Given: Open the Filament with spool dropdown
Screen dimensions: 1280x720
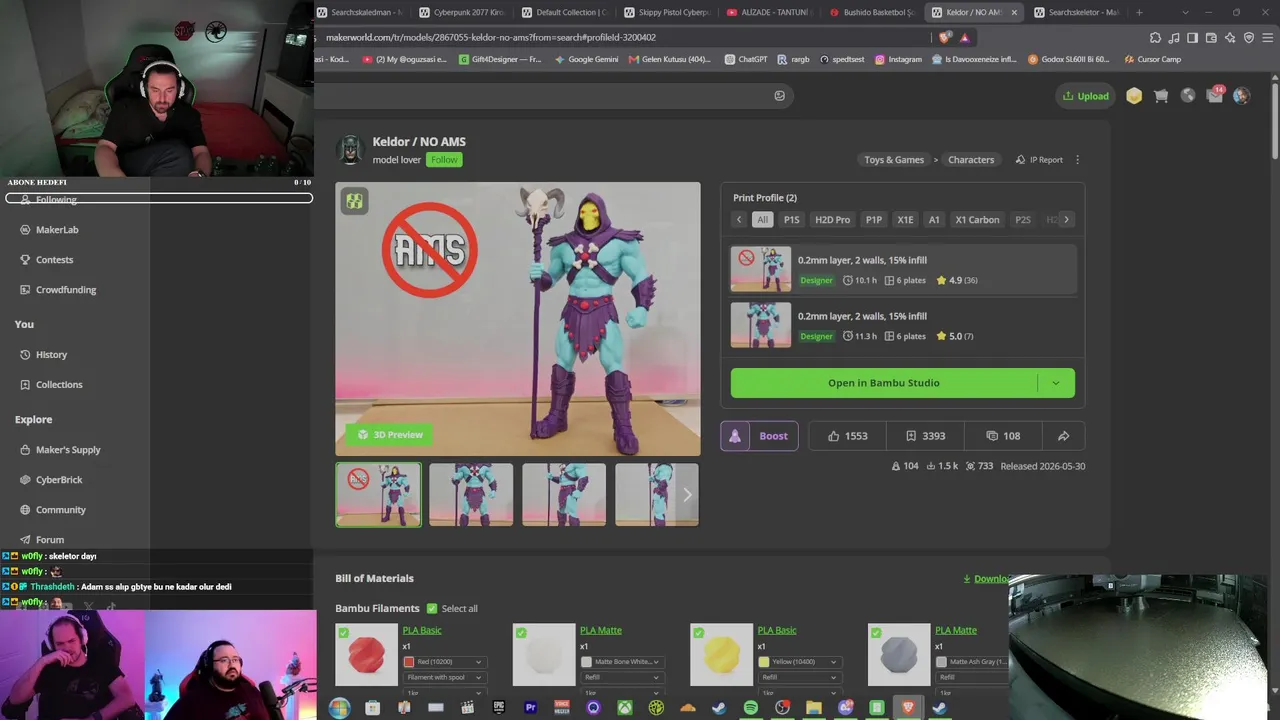Looking at the screenshot, I should [x=444, y=677].
